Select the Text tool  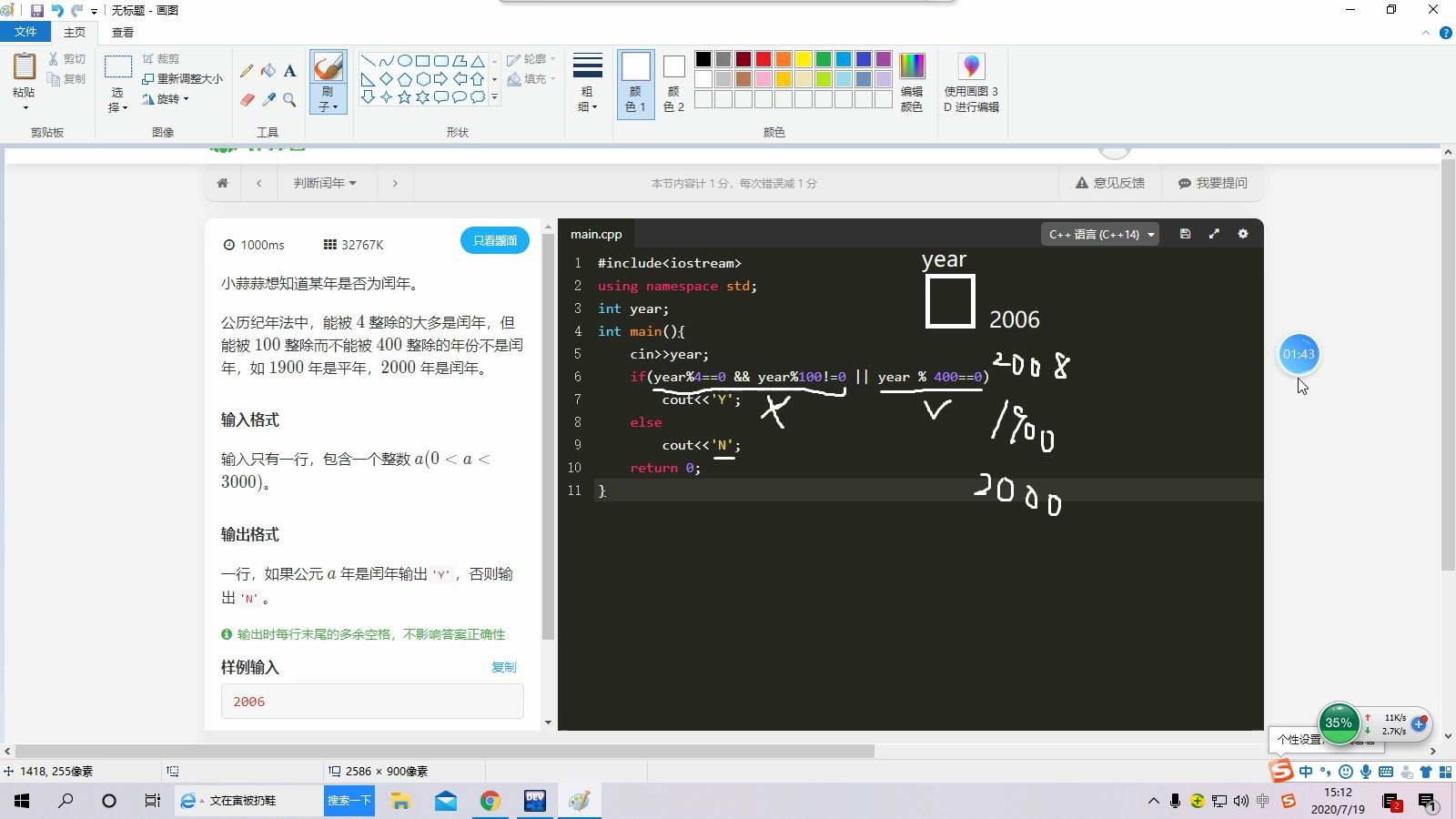[x=289, y=70]
